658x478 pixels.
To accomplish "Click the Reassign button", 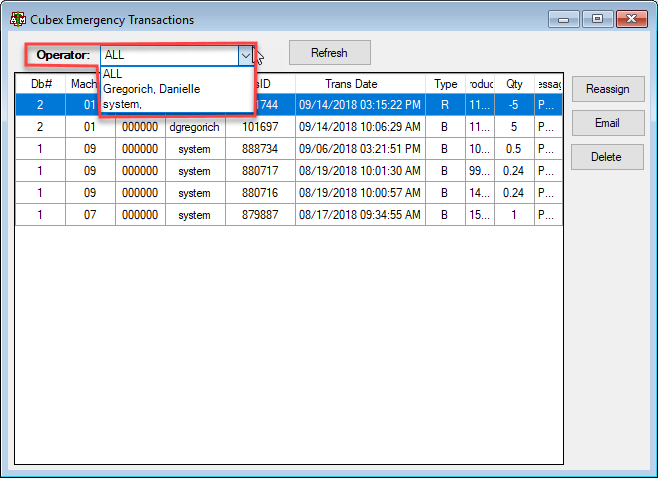I will click(x=608, y=89).
